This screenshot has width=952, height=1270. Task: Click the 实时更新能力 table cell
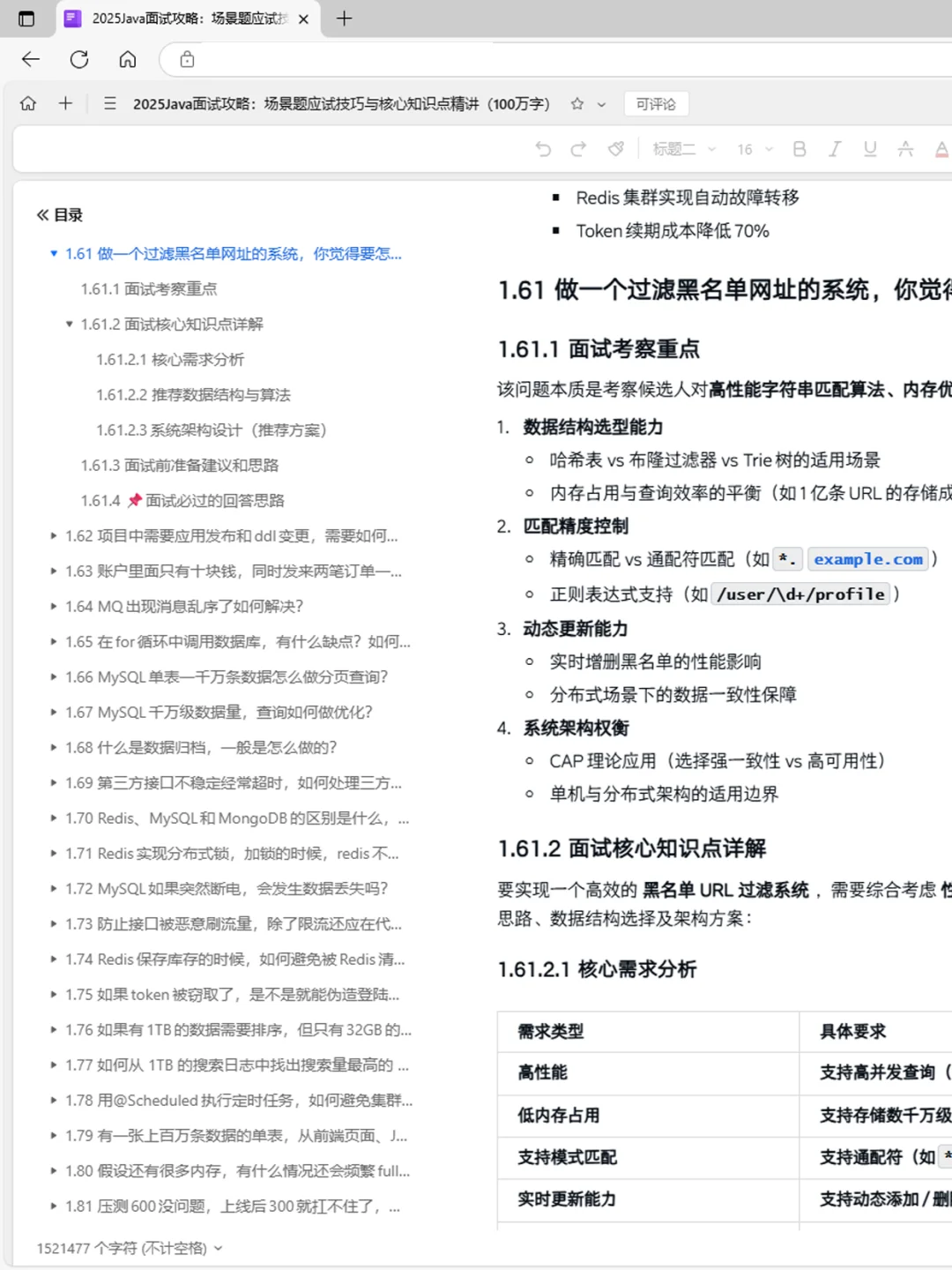(x=648, y=1199)
